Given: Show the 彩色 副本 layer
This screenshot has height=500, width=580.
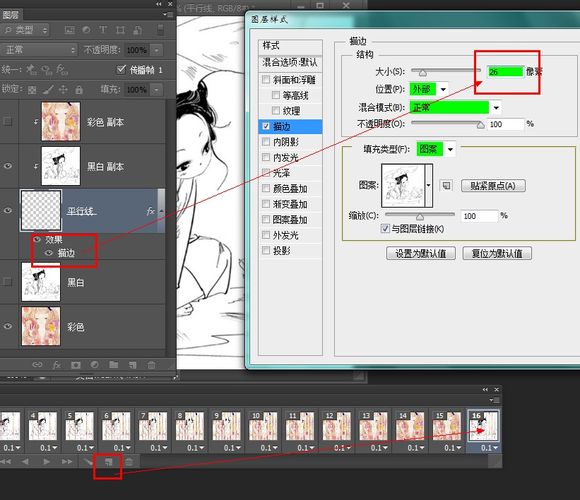Looking at the screenshot, I should pyautogui.click(x=8, y=121).
